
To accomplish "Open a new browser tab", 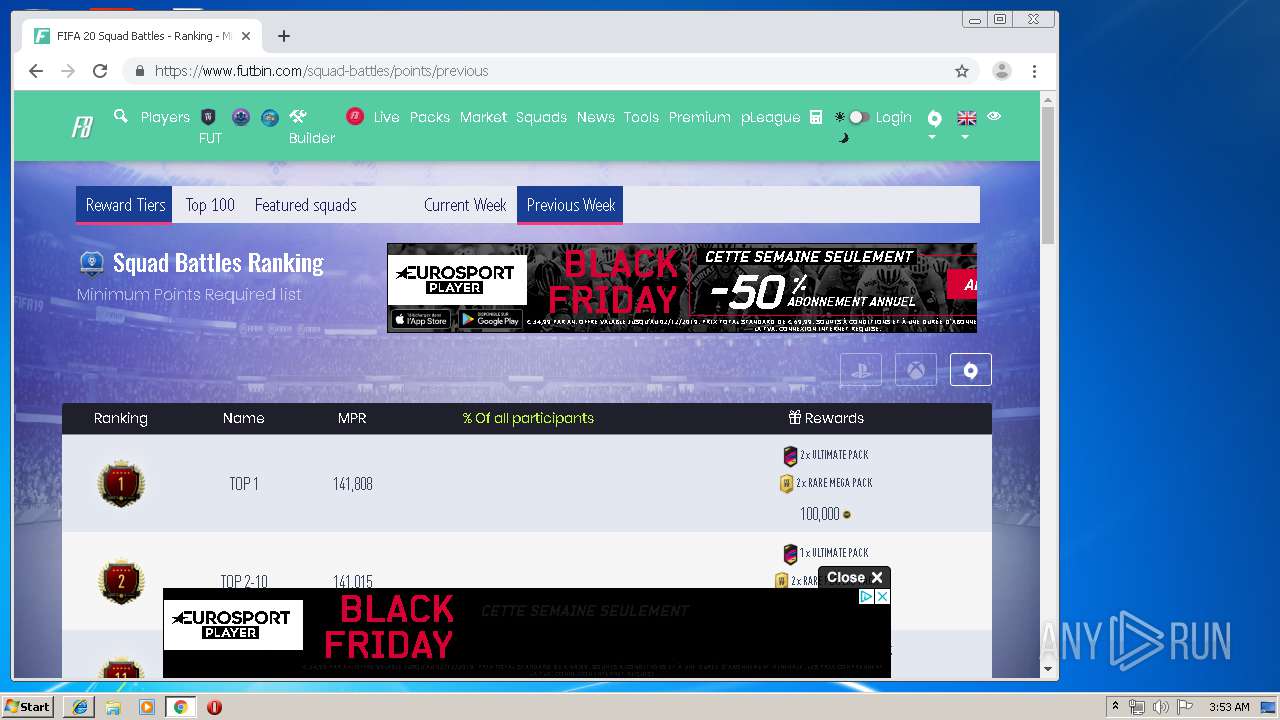I will 284,36.
